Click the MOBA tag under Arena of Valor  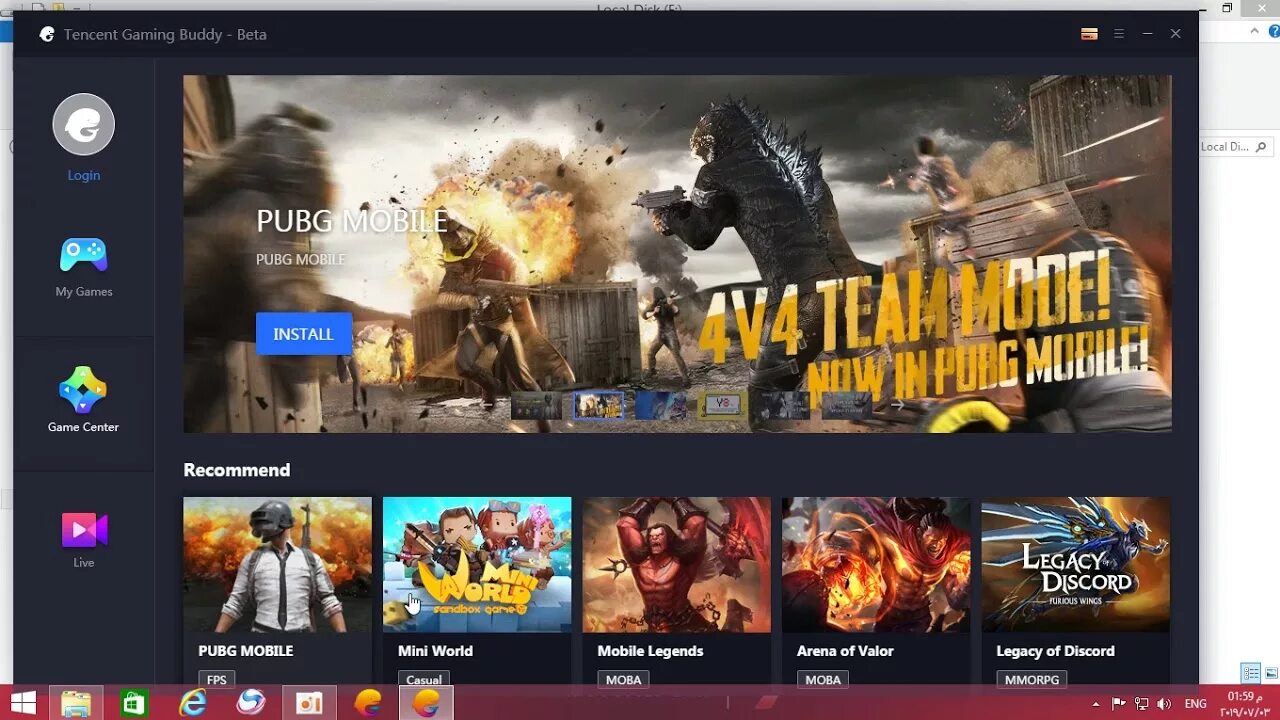click(x=823, y=680)
